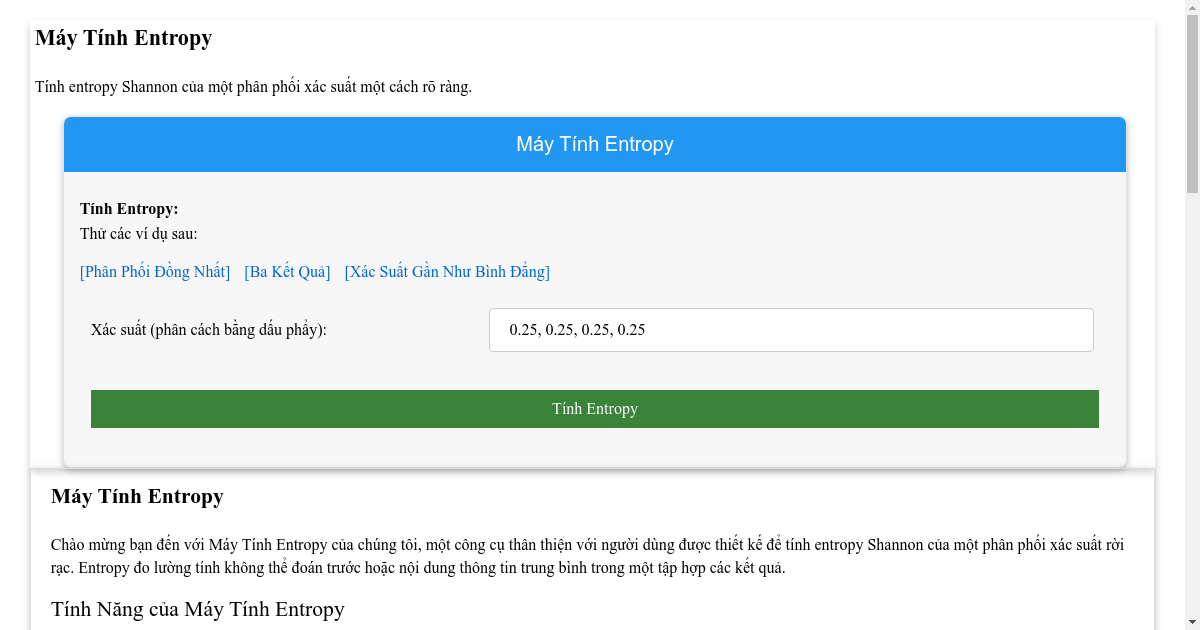Click the welcome paragraph about entropy
The height and width of the screenshot is (630, 1200).
[587, 555]
